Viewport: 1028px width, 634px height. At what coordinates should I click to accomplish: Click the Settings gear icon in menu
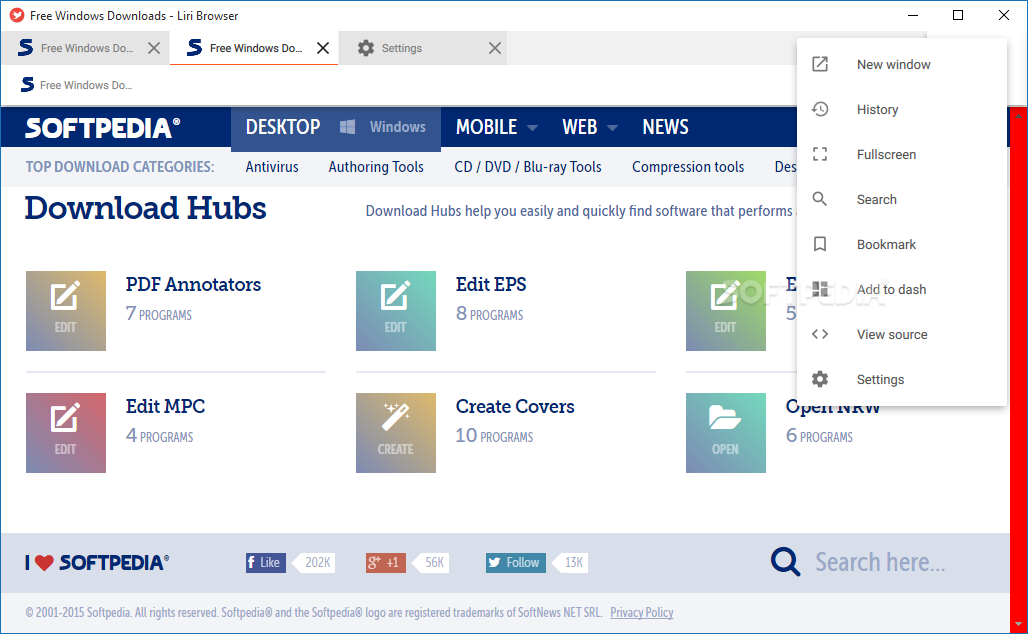click(820, 379)
